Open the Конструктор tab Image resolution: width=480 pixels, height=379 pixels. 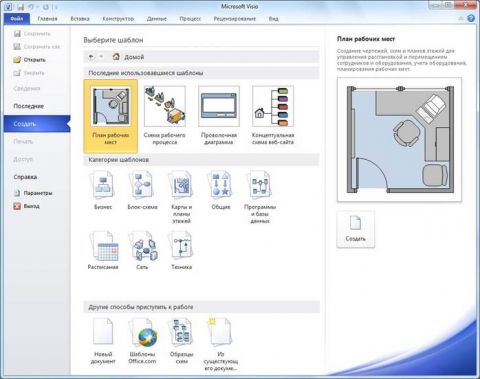point(118,19)
